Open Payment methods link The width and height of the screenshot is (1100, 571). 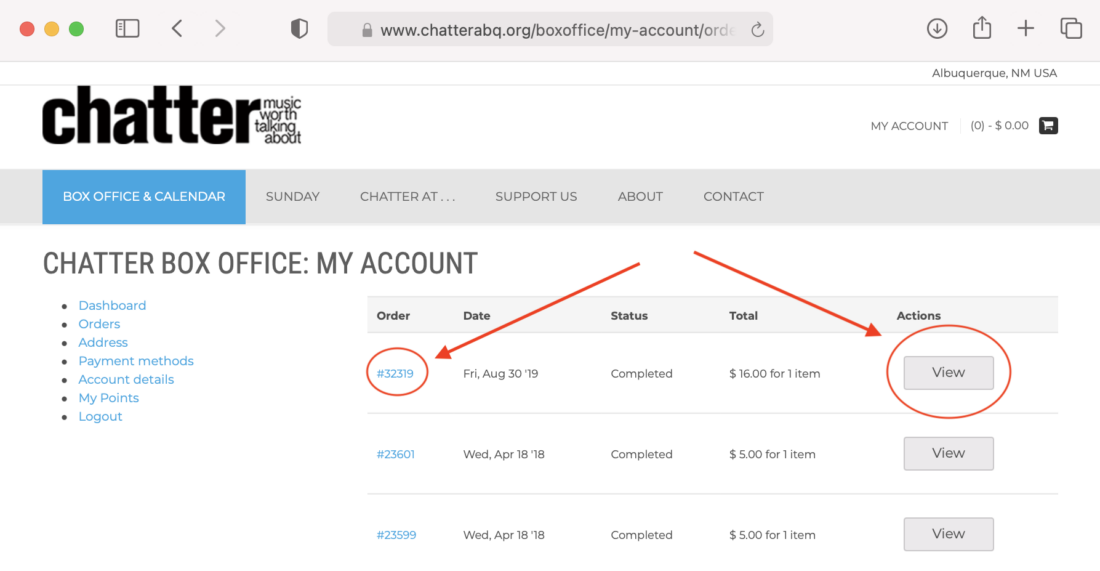(136, 361)
